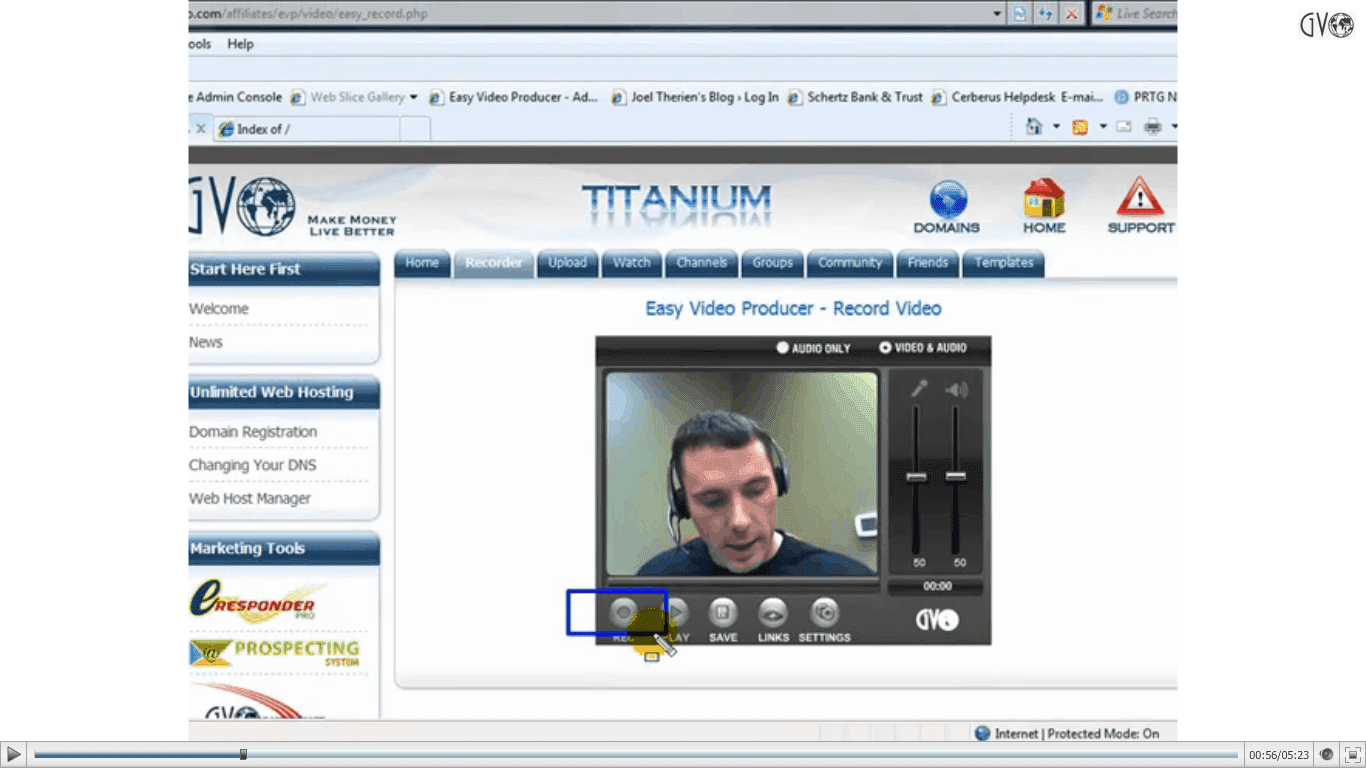The height and width of the screenshot is (768, 1366).
Task: Switch to the Channels tab
Action: pos(701,263)
